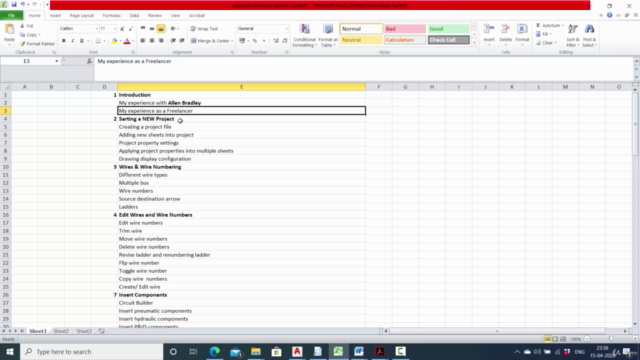
Task: Apply the Check Cell style
Action: click(x=448, y=40)
